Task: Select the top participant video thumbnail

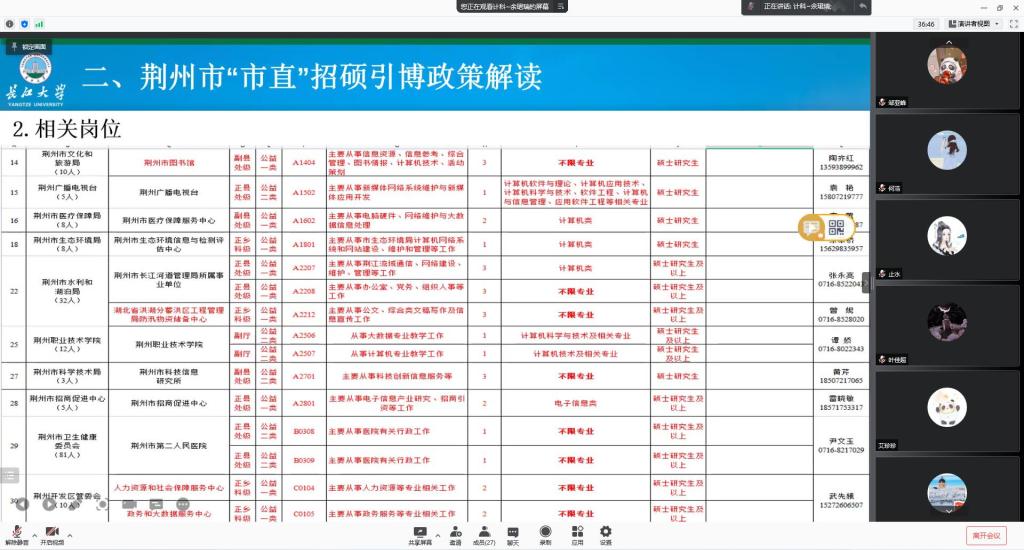Action: coord(946,65)
